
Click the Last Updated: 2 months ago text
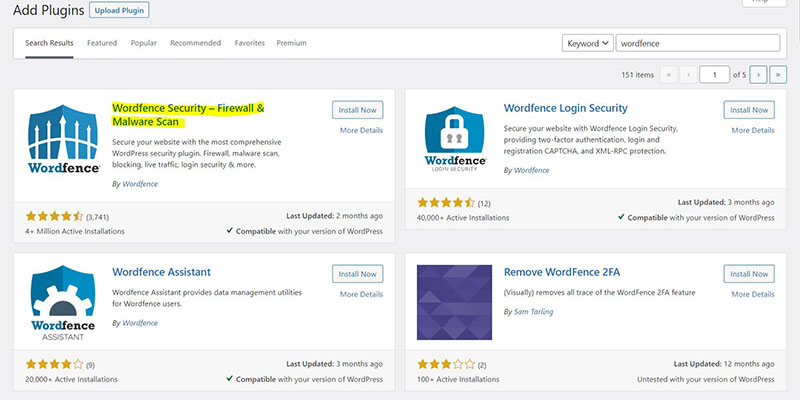(334, 216)
